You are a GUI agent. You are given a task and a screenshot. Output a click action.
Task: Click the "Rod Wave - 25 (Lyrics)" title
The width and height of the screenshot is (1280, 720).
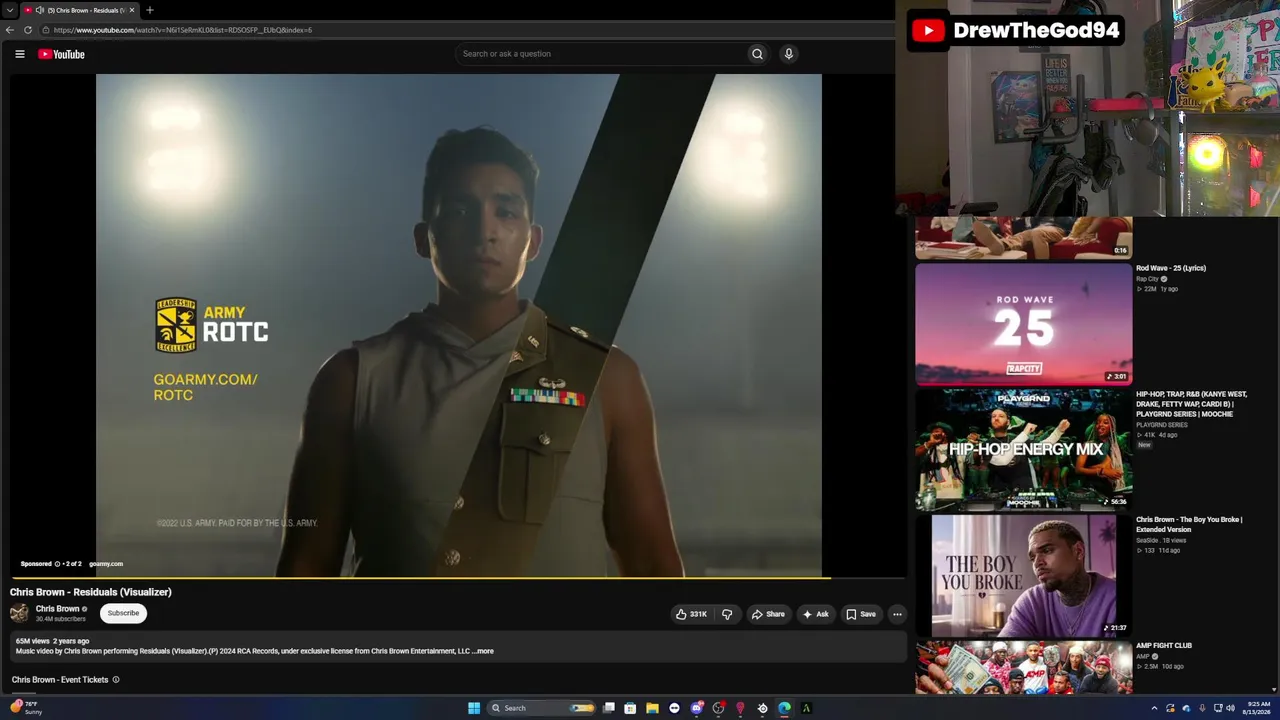pyautogui.click(x=1171, y=268)
